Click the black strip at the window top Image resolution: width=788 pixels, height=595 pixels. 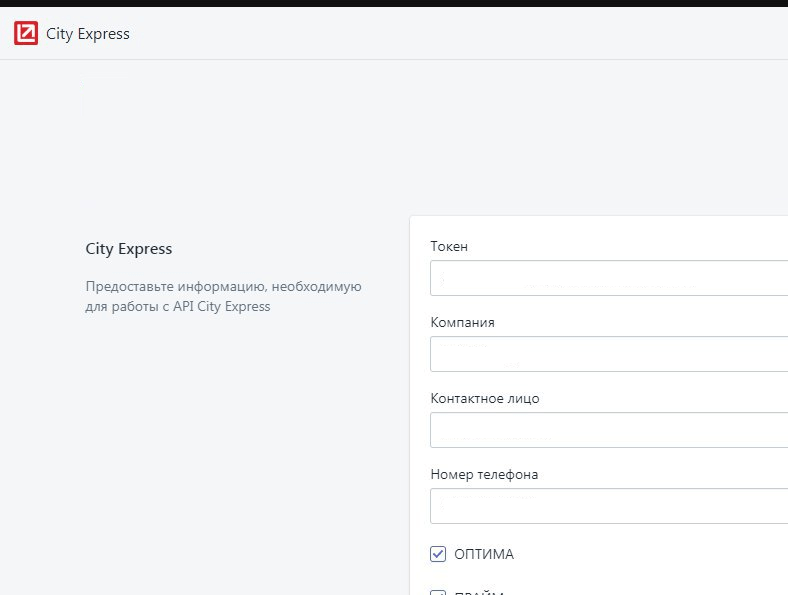394,3
